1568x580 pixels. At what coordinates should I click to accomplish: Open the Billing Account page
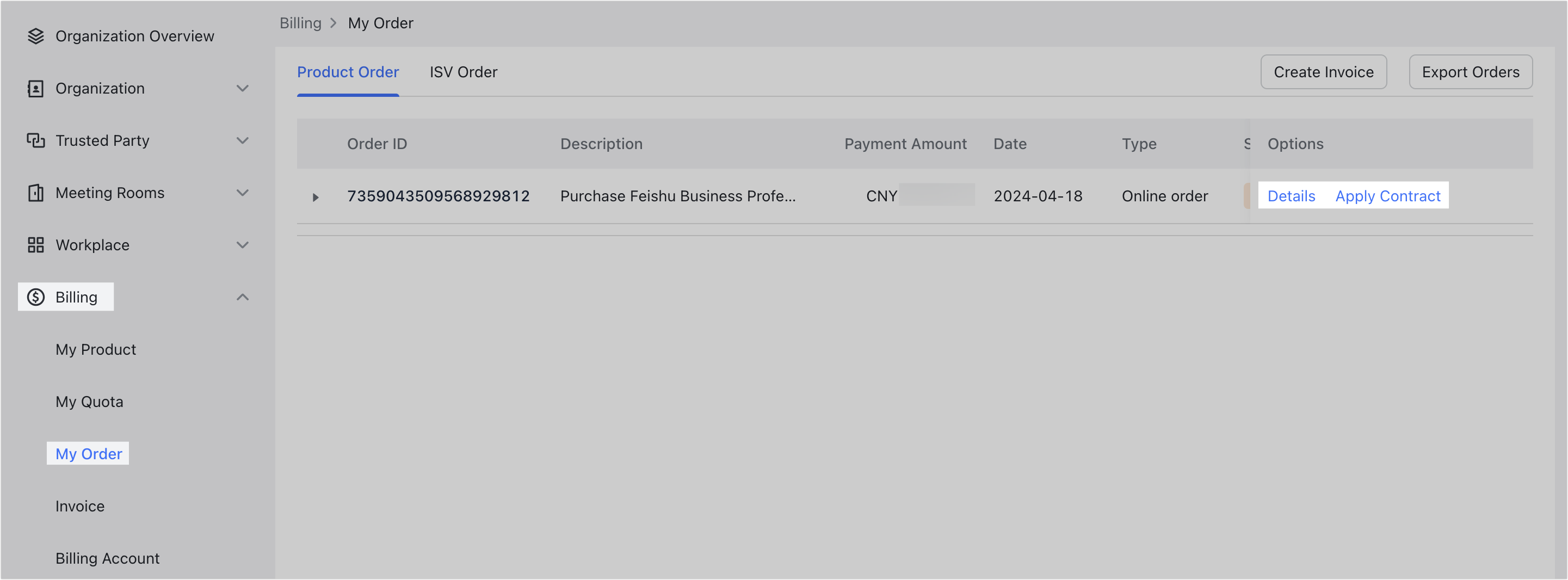pos(107,558)
